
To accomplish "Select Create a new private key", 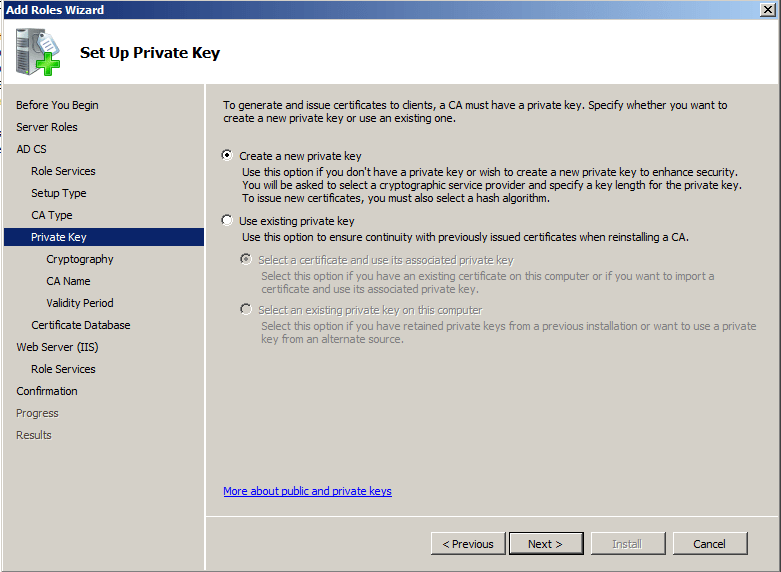I will point(228,156).
